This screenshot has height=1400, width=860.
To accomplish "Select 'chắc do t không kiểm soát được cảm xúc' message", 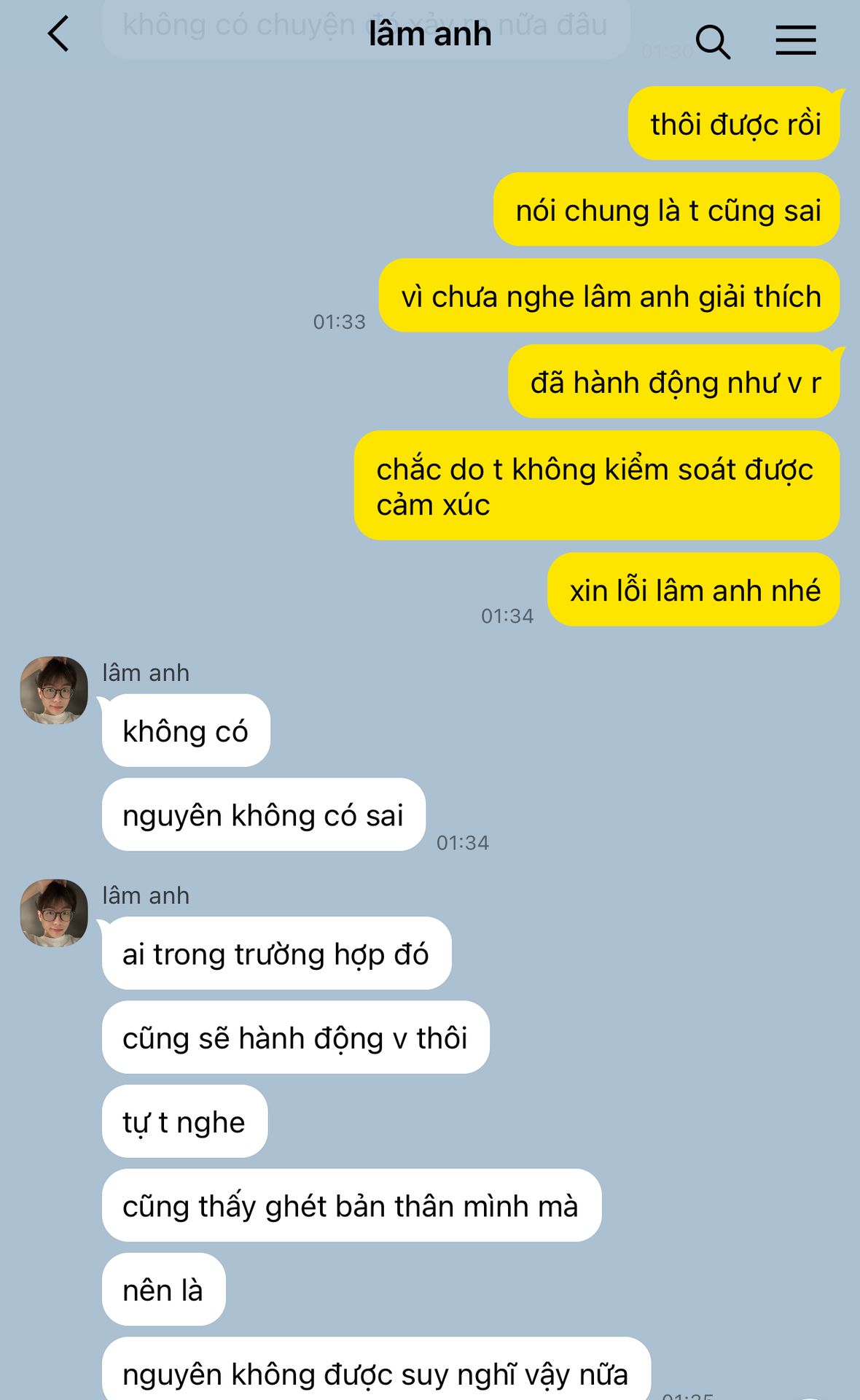I will 597,486.
